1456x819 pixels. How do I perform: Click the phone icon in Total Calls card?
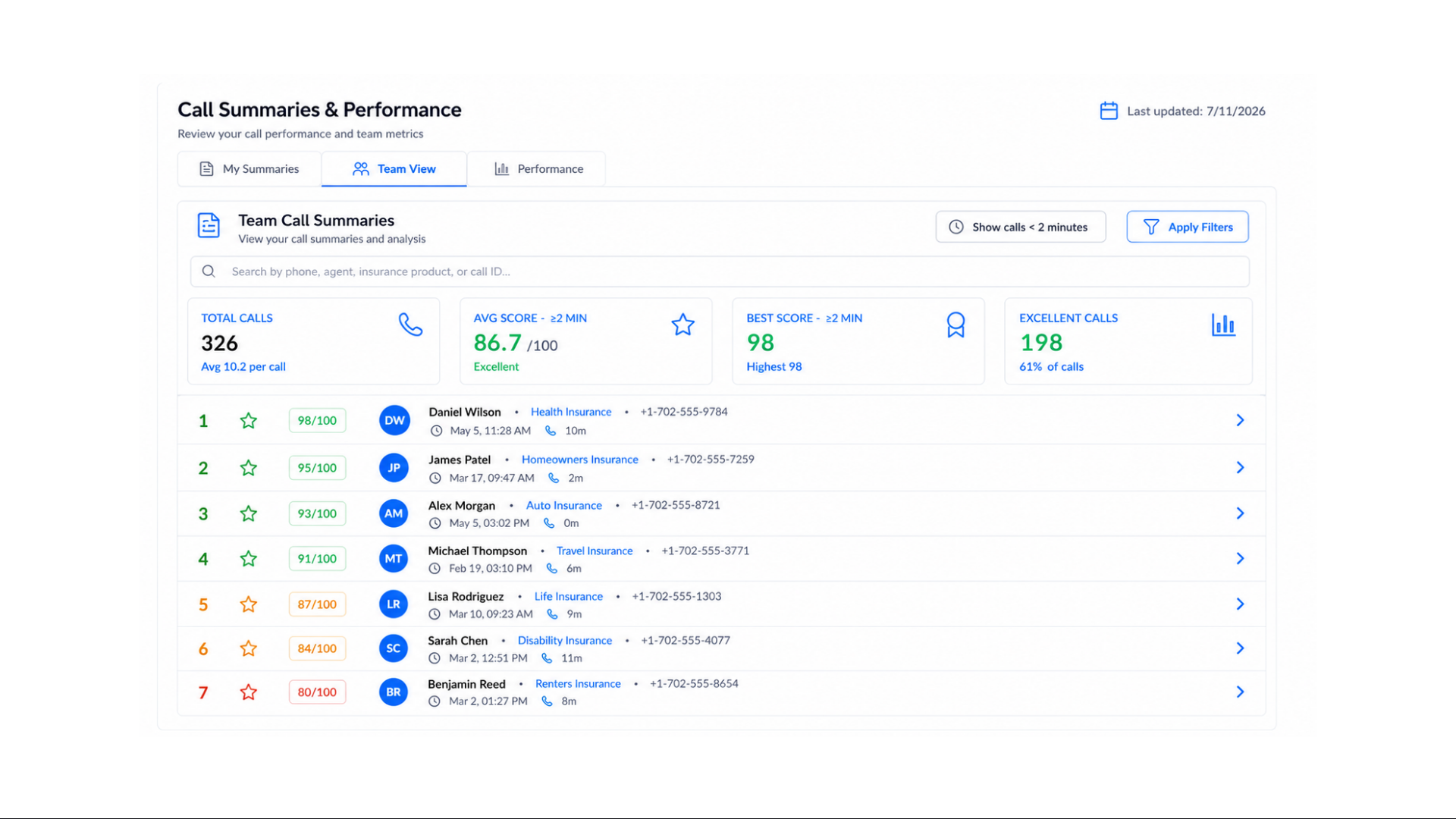coord(410,325)
